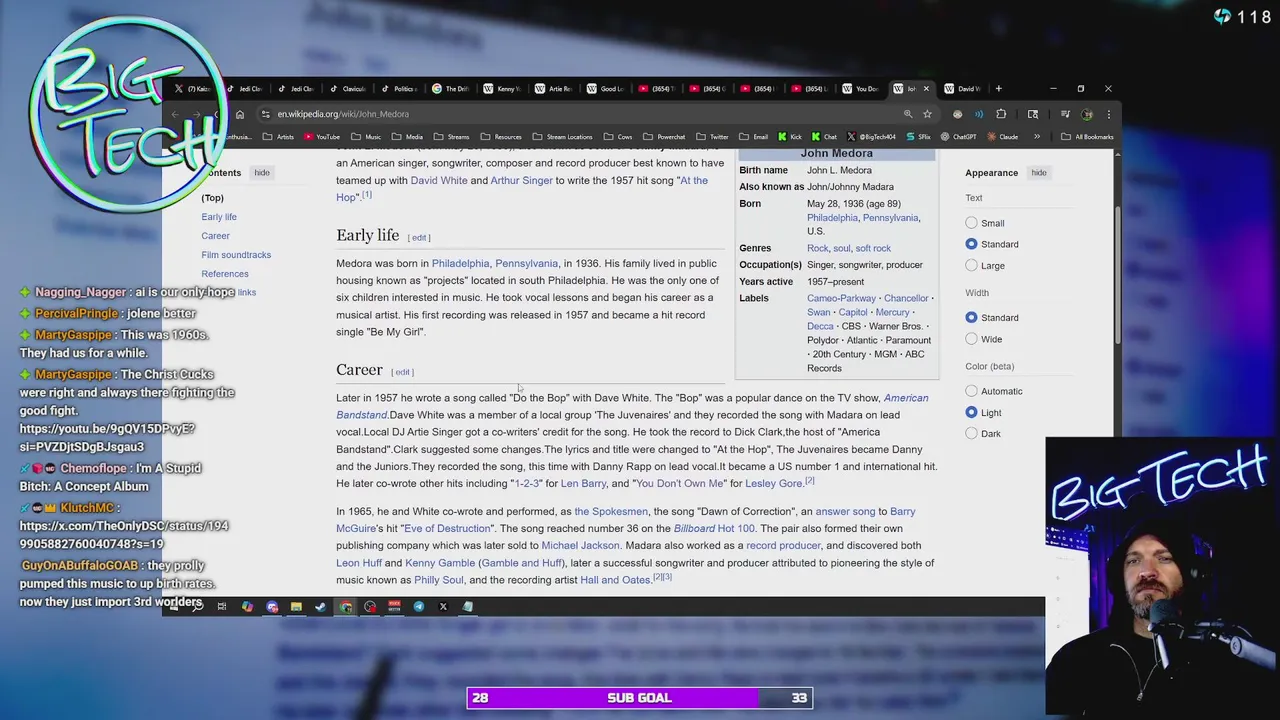Open the zoom magnifier icon in address bar

pyautogui.click(x=908, y=114)
